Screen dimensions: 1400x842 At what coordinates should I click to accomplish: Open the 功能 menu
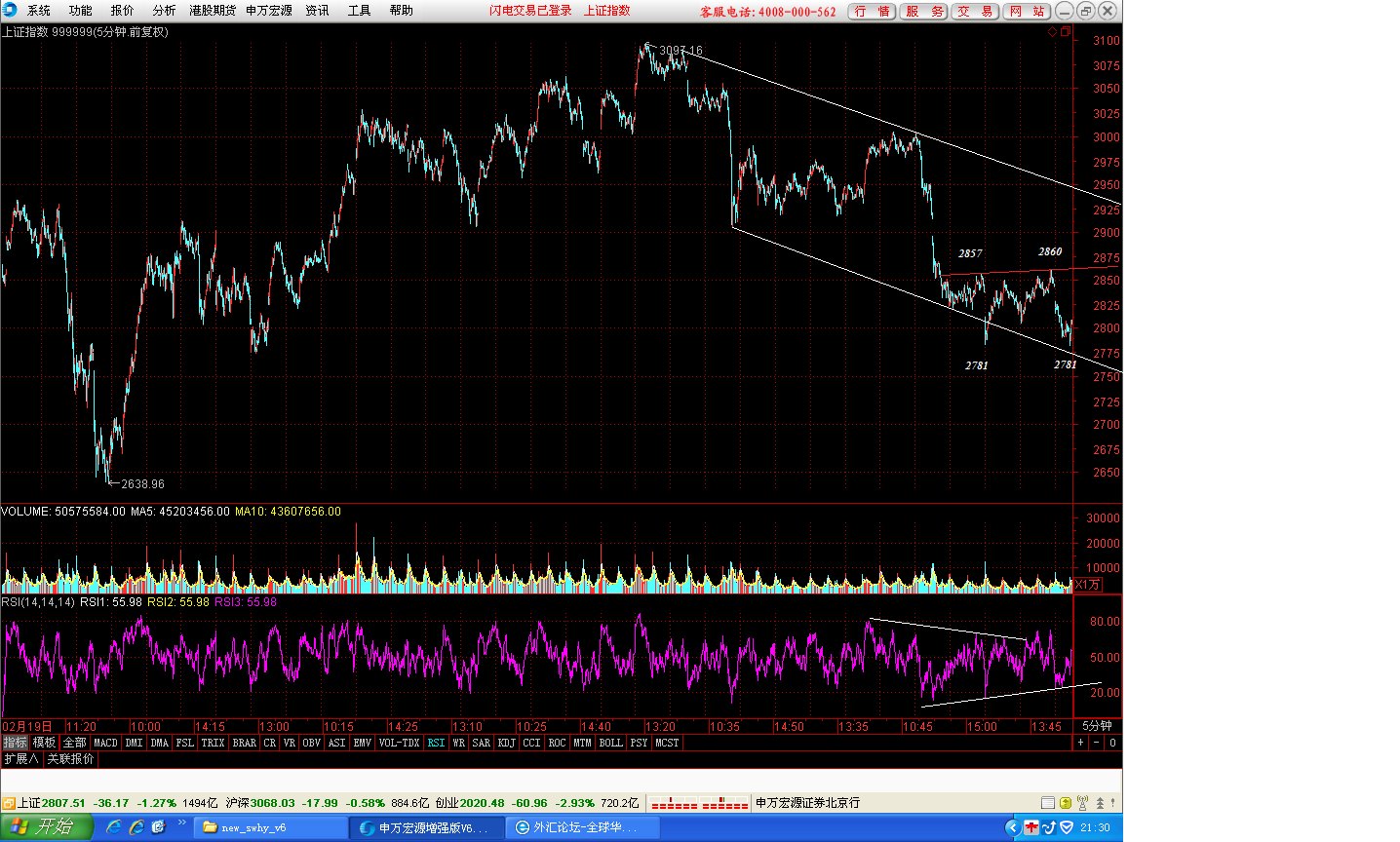pos(81,11)
